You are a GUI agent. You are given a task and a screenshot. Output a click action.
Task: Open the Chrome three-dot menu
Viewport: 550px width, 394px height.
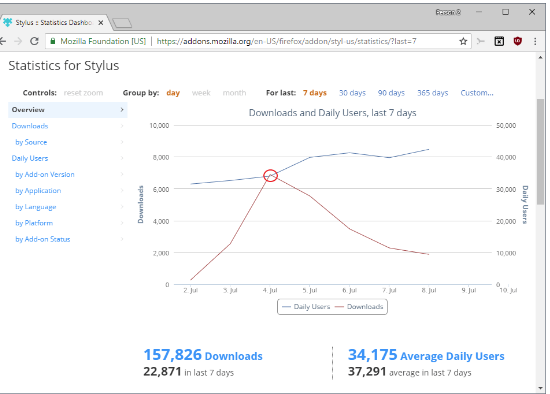[x=535, y=41]
